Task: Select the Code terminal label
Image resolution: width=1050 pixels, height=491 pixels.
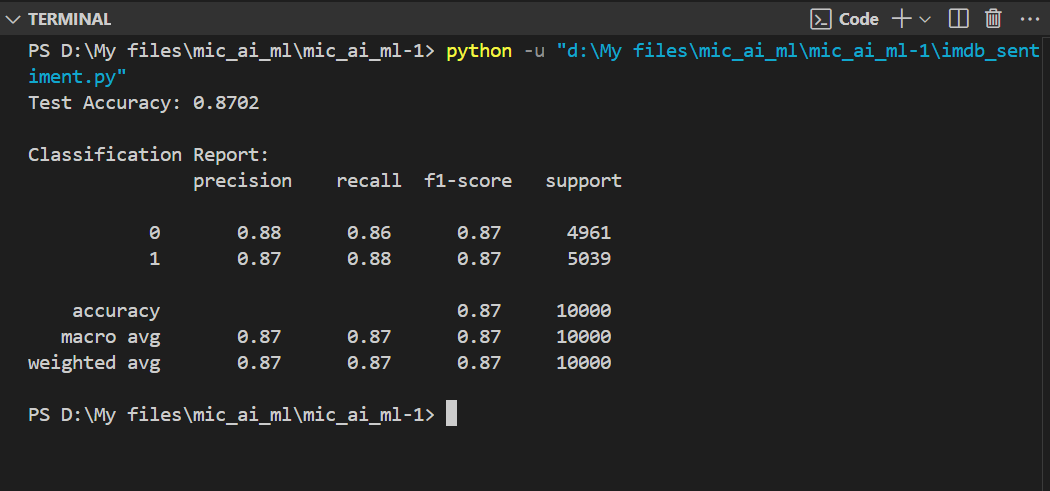Action: point(858,19)
